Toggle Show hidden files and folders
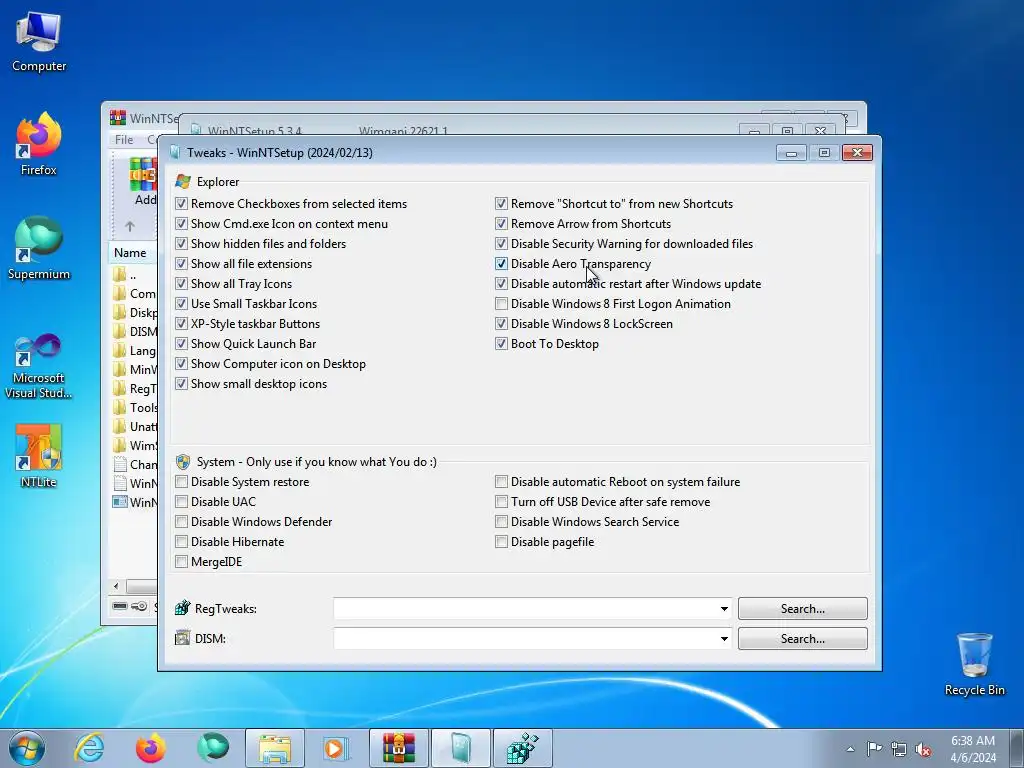The width and height of the screenshot is (1024, 768). coord(182,244)
